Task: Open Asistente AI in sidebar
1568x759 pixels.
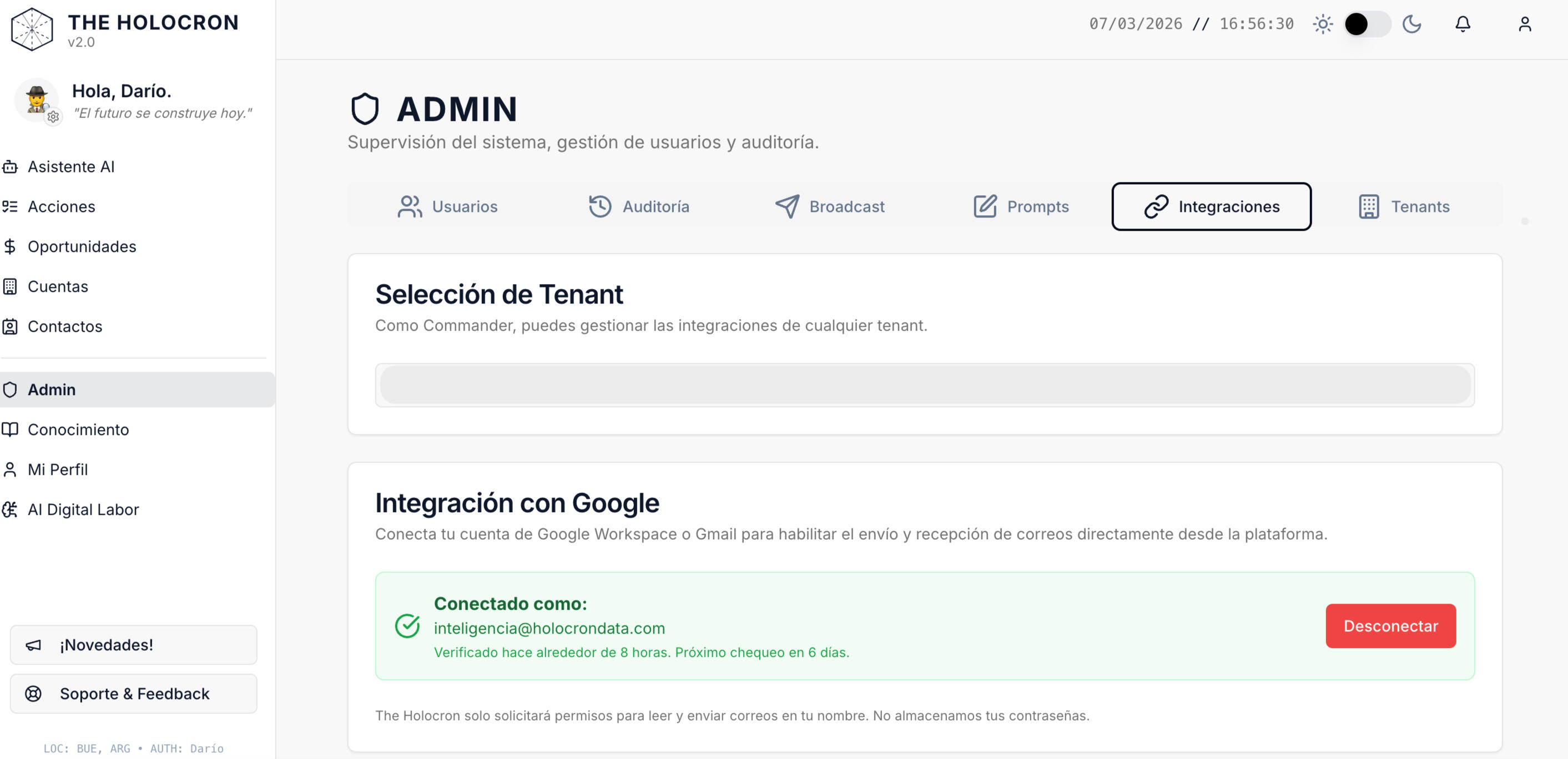Action: click(70, 167)
